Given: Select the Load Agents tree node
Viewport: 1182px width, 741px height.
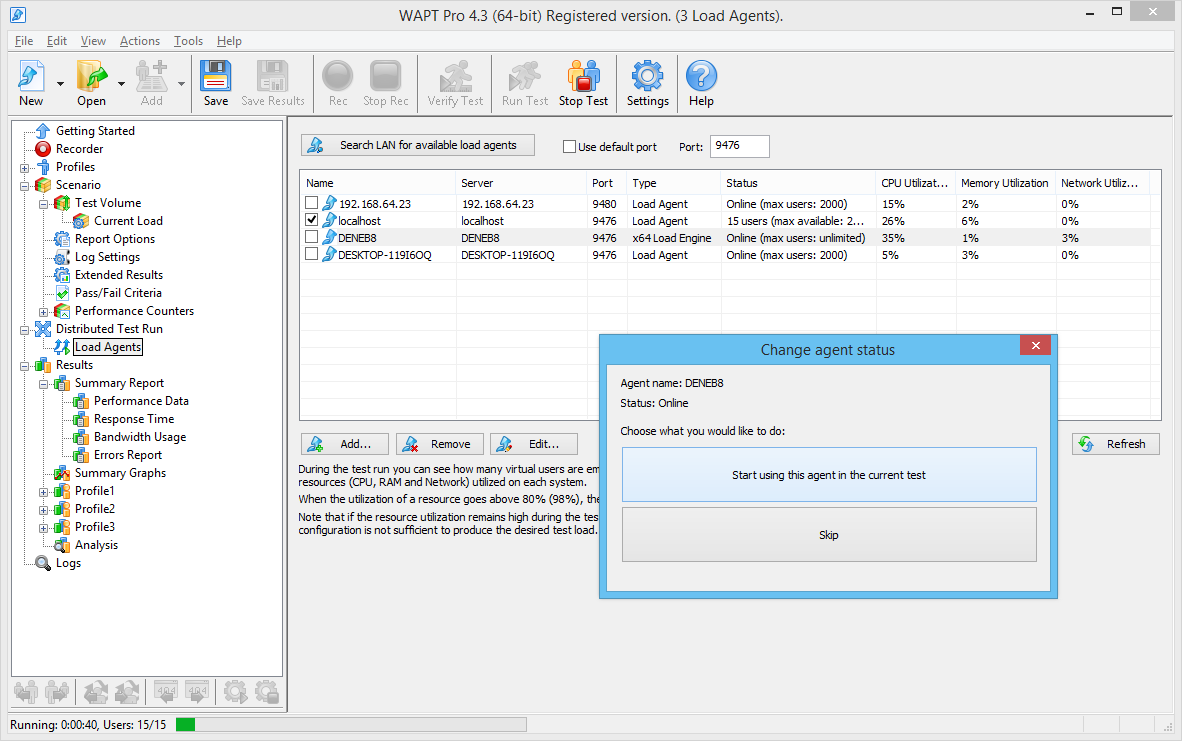Looking at the screenshot, I should click(x=108, y=347).
